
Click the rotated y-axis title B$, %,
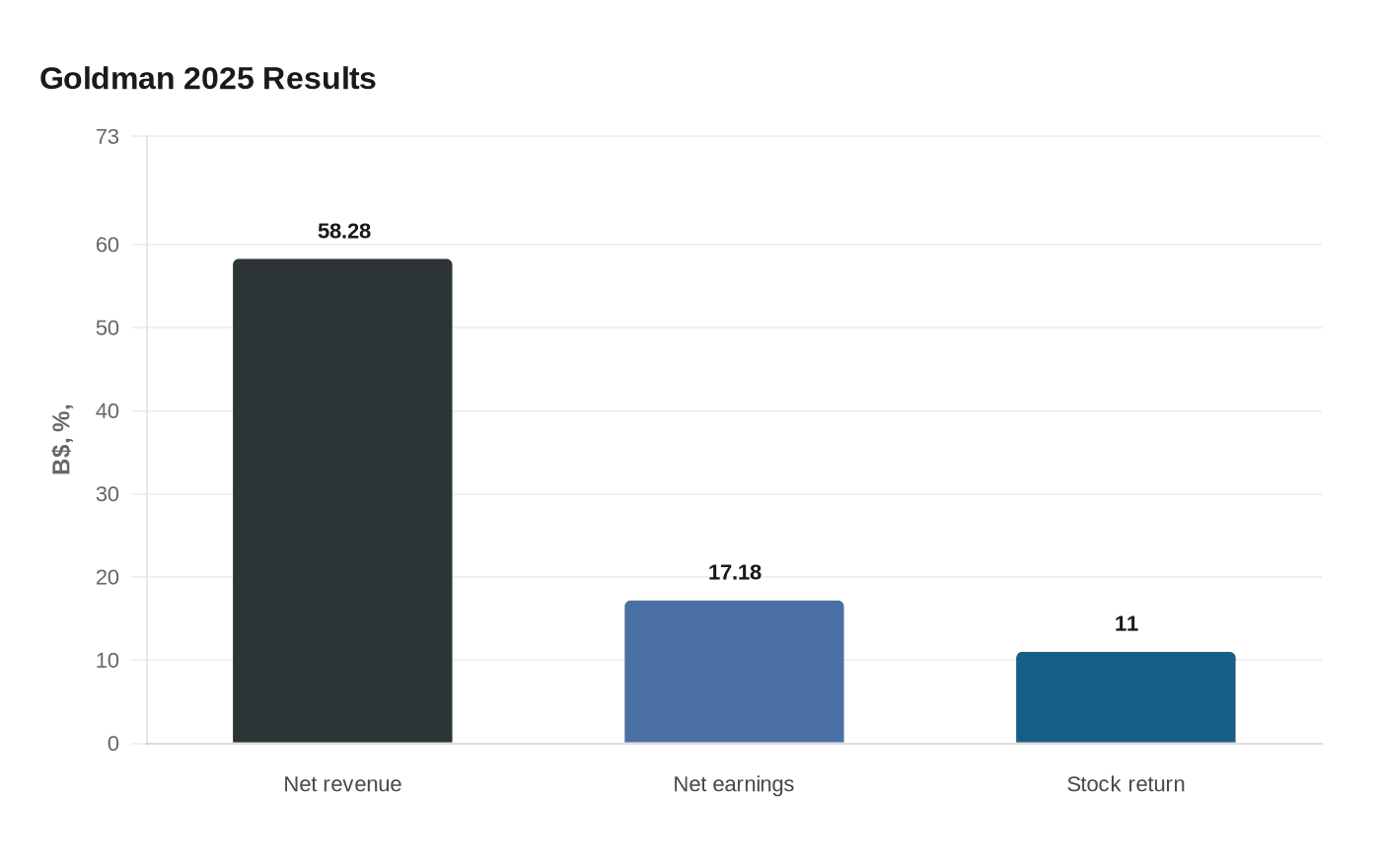[x=62, y=439]
